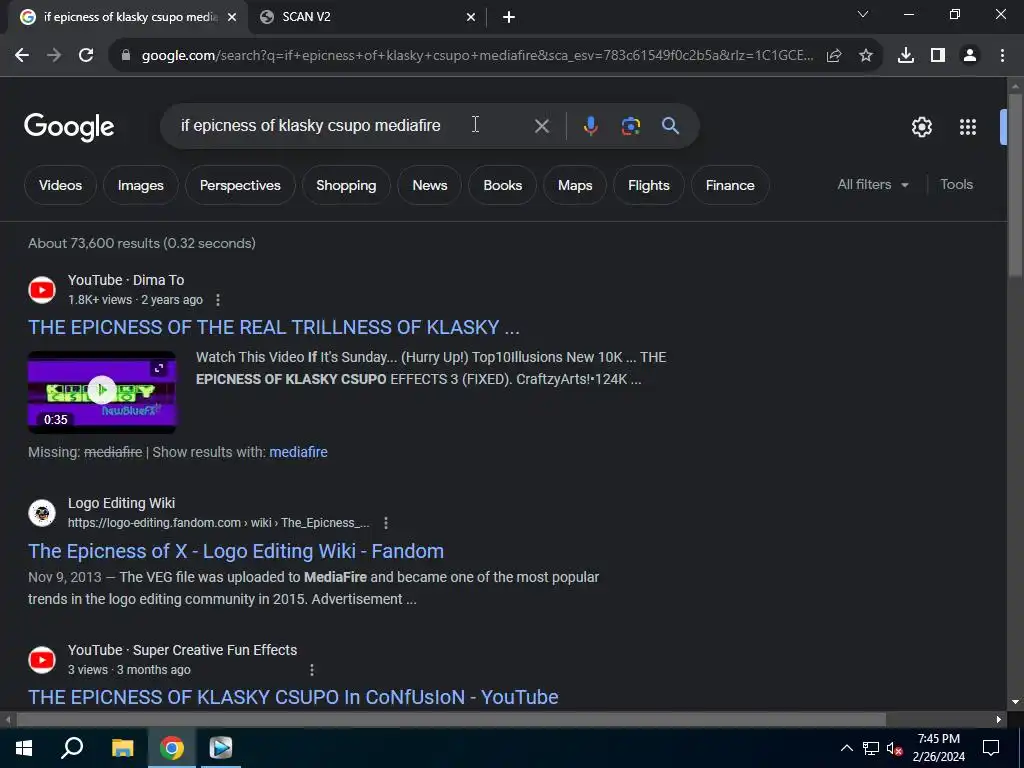The width and height of the screenshot is (1024, 768).
Task: Click the Google logo
Action: tap(69, 127)
